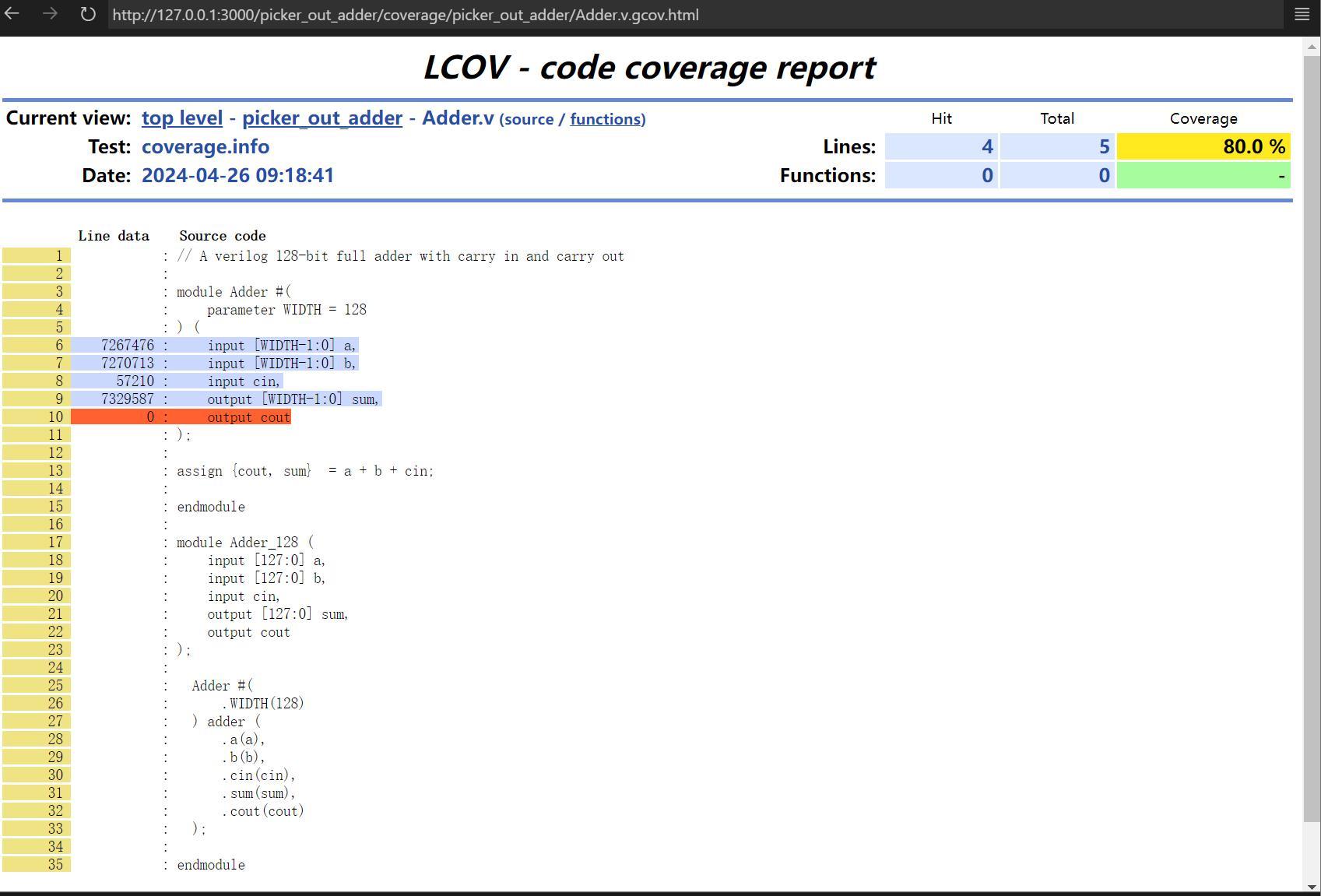Click '.cout(cout)' on line 32
This screenshot has width=1321, height=896.
pyautogui.click(x=263, y=811)
